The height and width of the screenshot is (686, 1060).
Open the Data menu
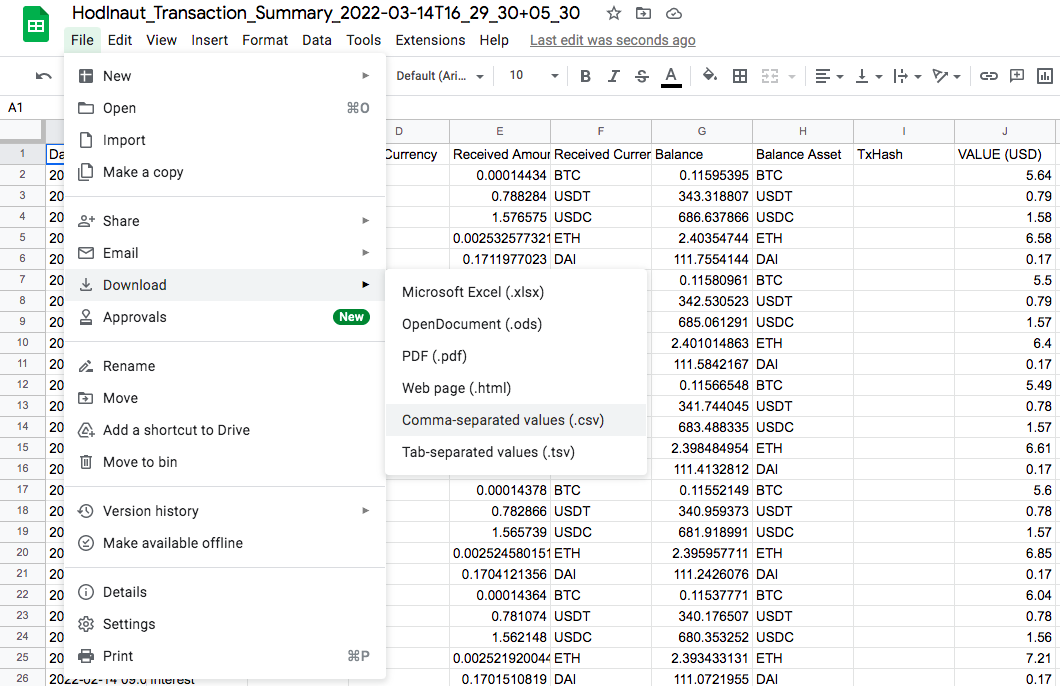(317, 40)
